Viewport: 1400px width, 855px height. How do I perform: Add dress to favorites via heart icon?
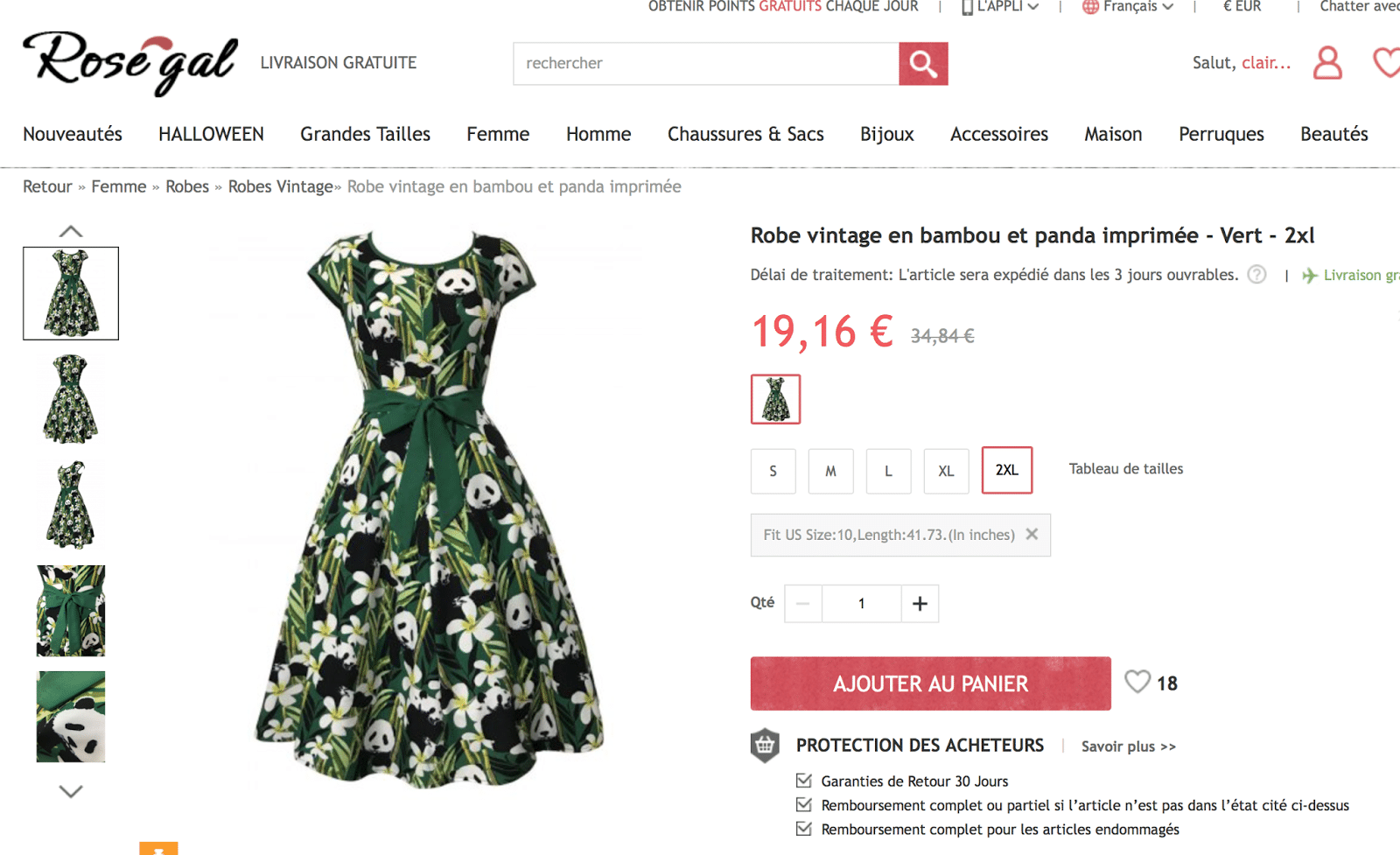(x=1137, y=682)
